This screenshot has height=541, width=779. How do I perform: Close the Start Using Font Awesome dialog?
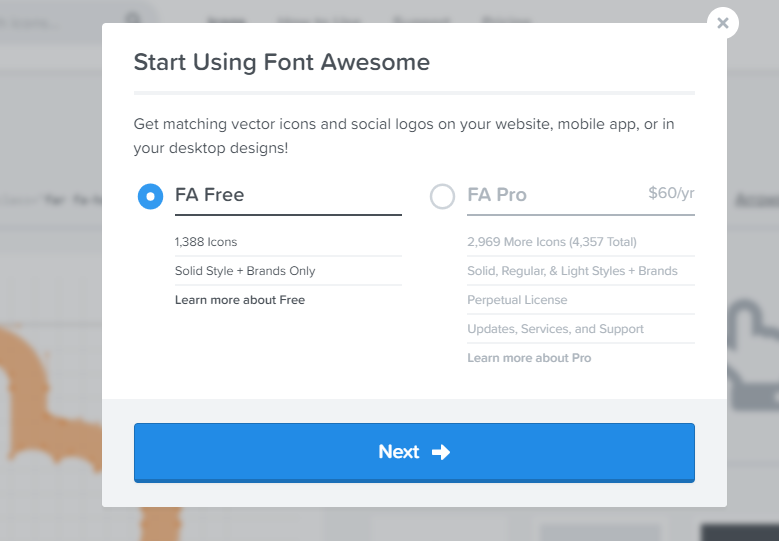pyautogui.click(x=723, y=23)
